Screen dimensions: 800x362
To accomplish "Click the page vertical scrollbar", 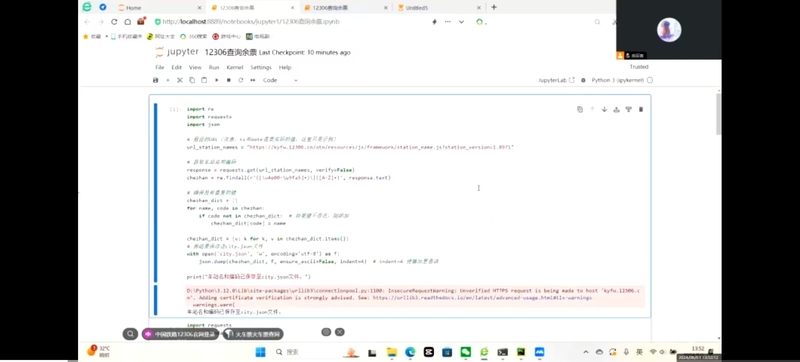I will pos(718,114).
